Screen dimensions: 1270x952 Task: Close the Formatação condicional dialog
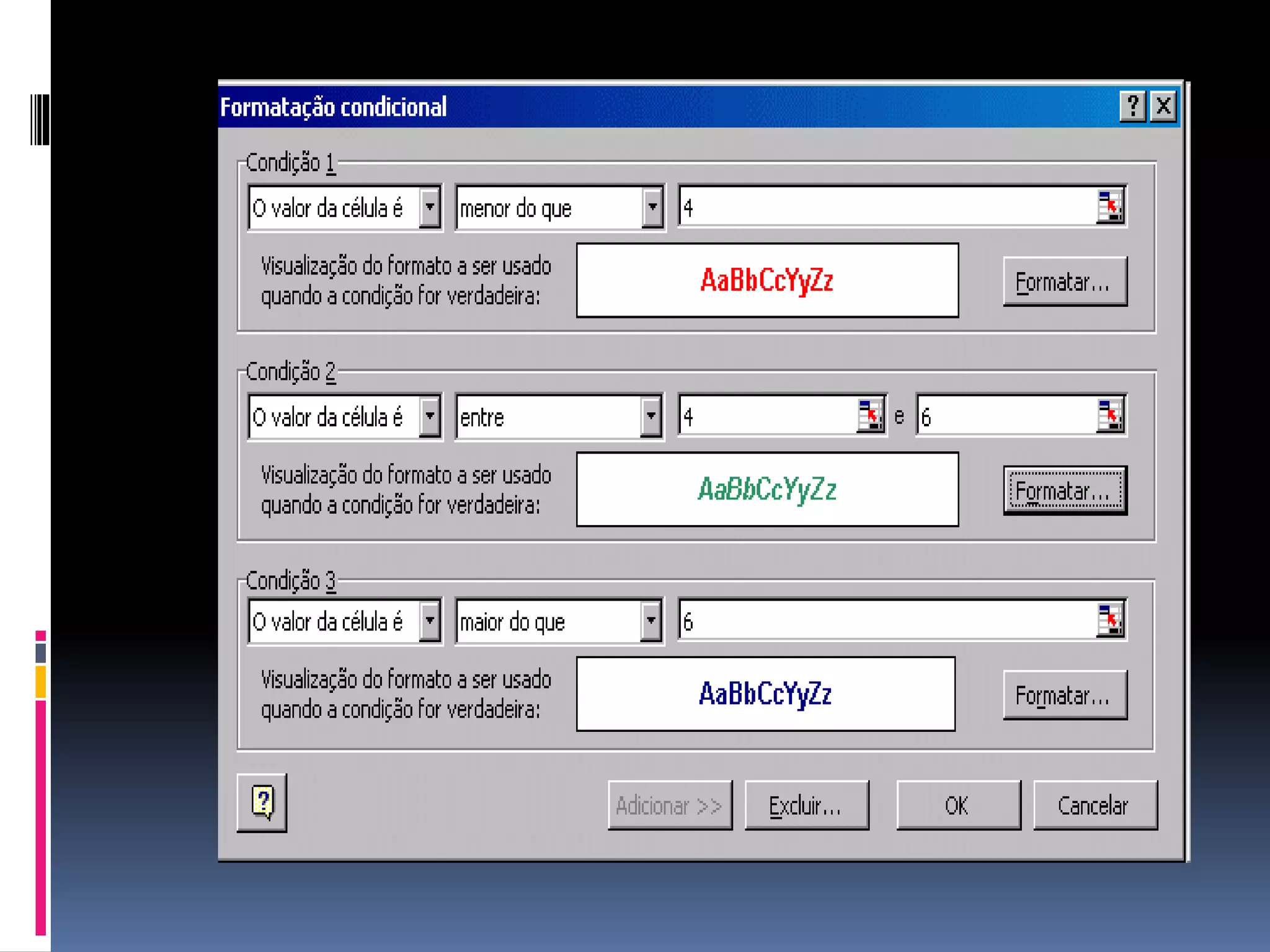tap(1163, 107)
